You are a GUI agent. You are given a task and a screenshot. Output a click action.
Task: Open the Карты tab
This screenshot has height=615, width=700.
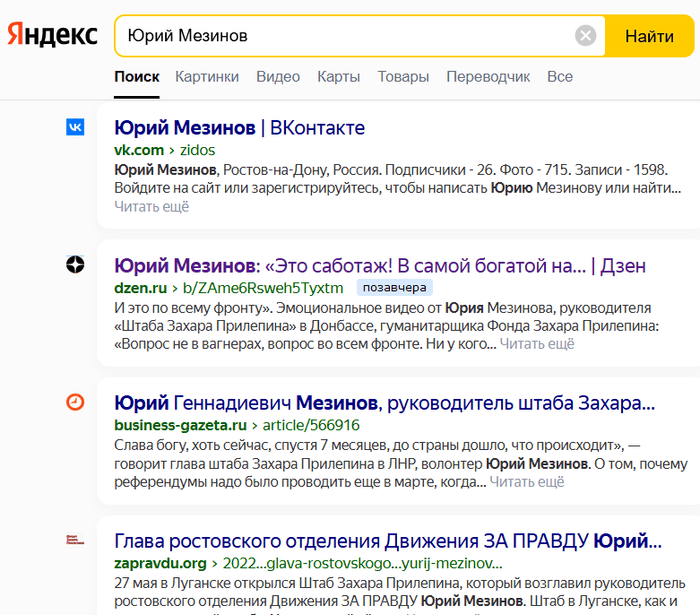[338, 77]
